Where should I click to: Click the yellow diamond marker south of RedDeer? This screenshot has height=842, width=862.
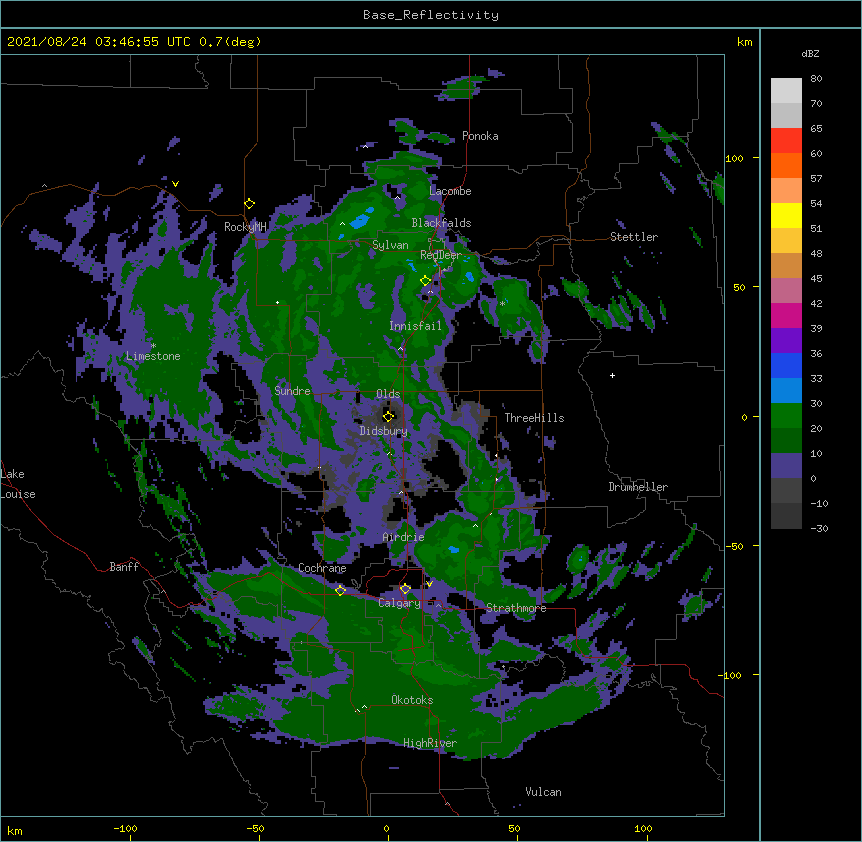click(x=426, y=281)
